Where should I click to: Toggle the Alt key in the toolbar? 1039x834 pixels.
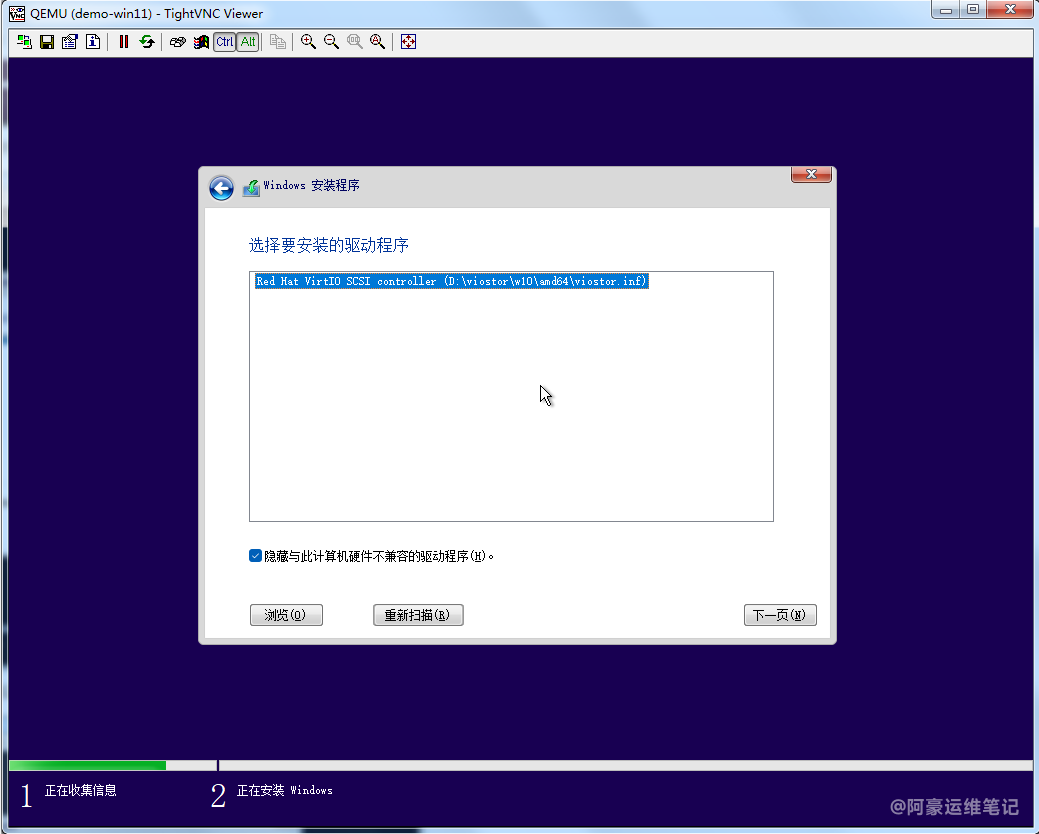[x=247, y=42]
